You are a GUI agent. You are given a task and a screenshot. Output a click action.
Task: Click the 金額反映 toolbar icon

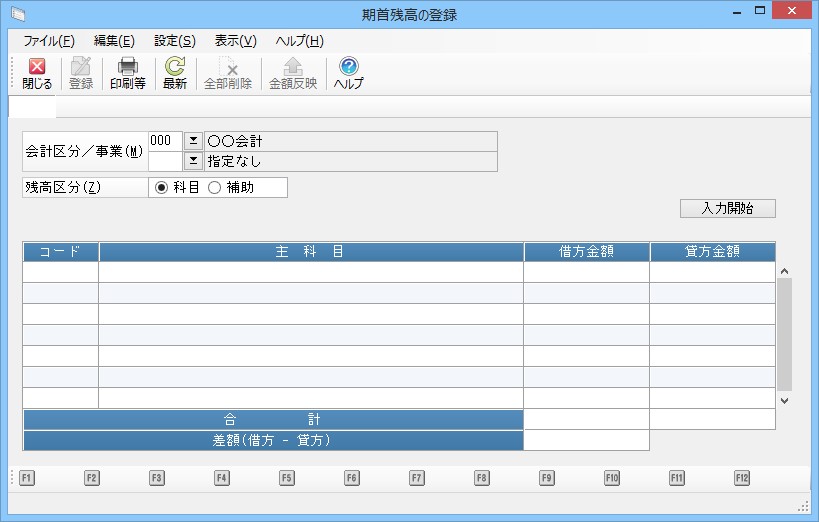[293, 68]
